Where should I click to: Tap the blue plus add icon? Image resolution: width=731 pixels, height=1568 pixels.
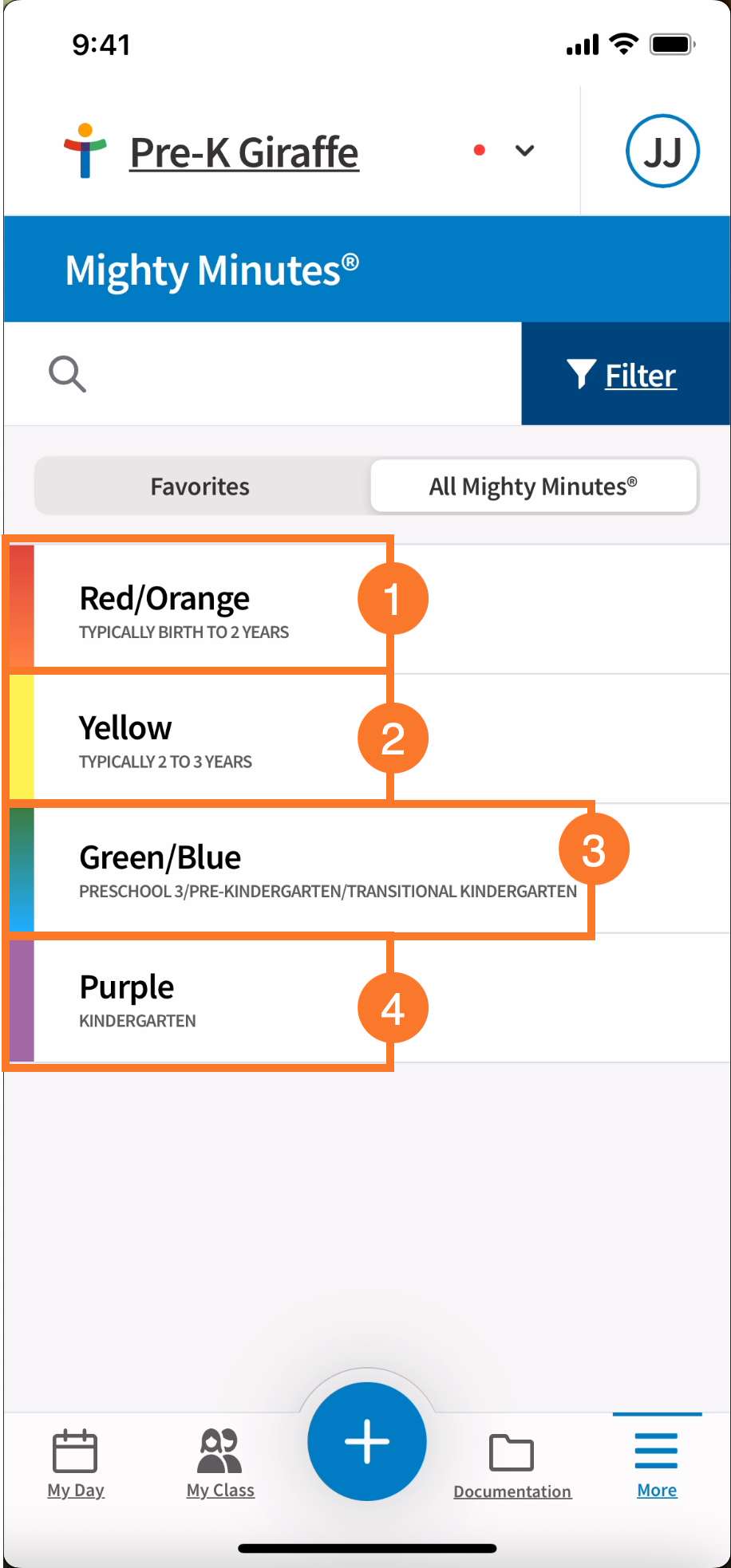click(x=365, y=1441)
